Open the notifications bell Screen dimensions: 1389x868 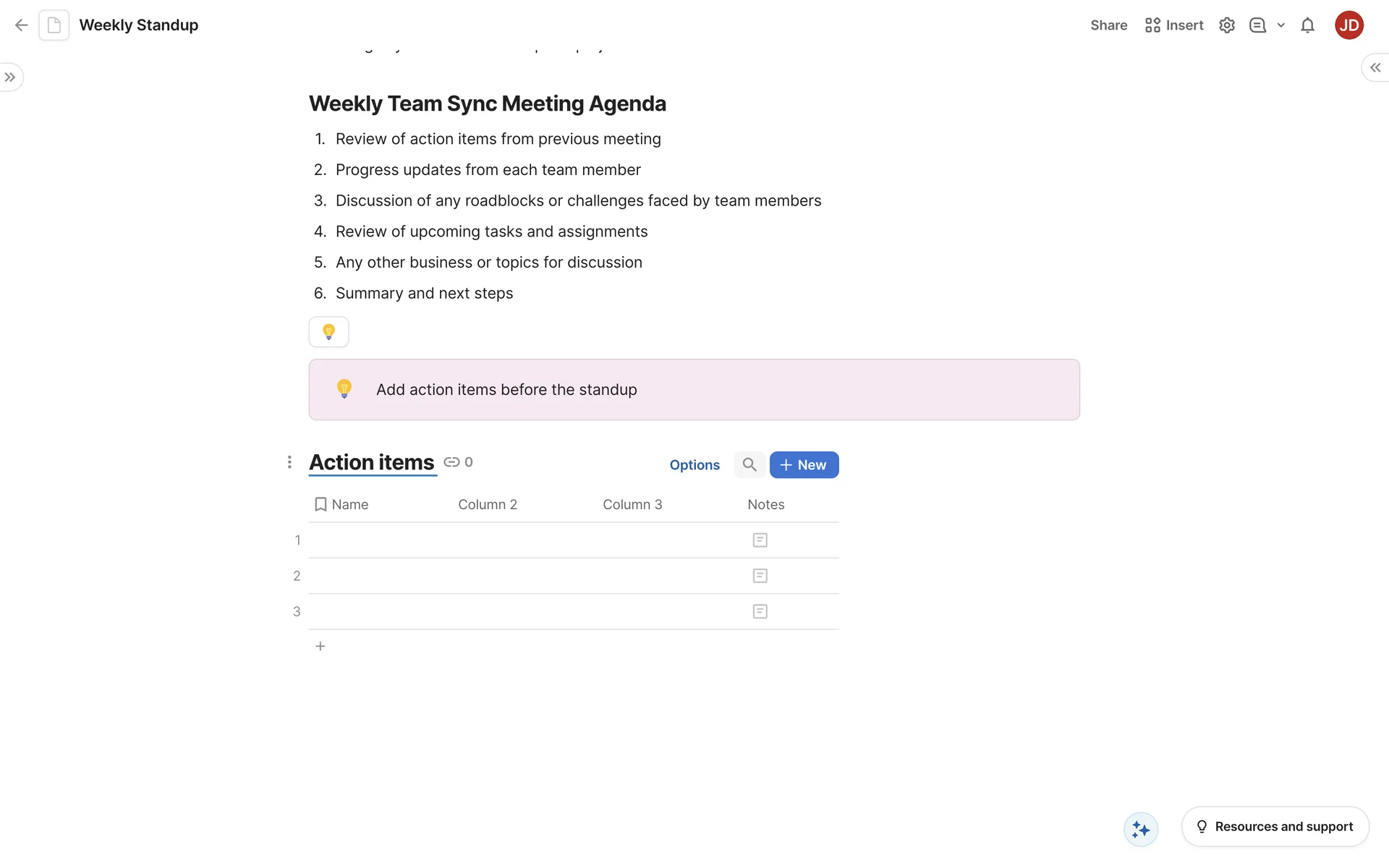point(1307,25)
